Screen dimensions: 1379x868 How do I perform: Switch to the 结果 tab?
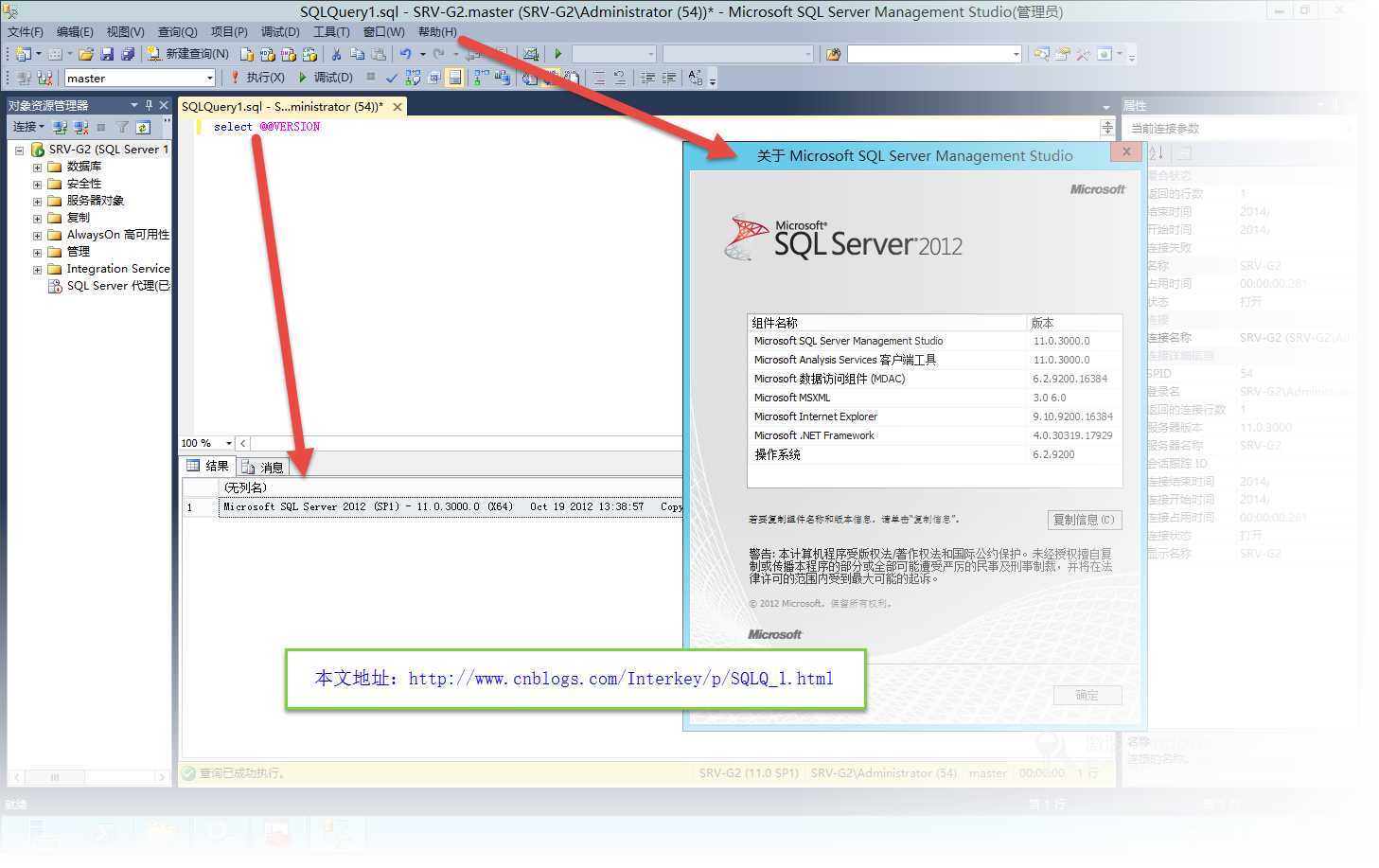207,466
